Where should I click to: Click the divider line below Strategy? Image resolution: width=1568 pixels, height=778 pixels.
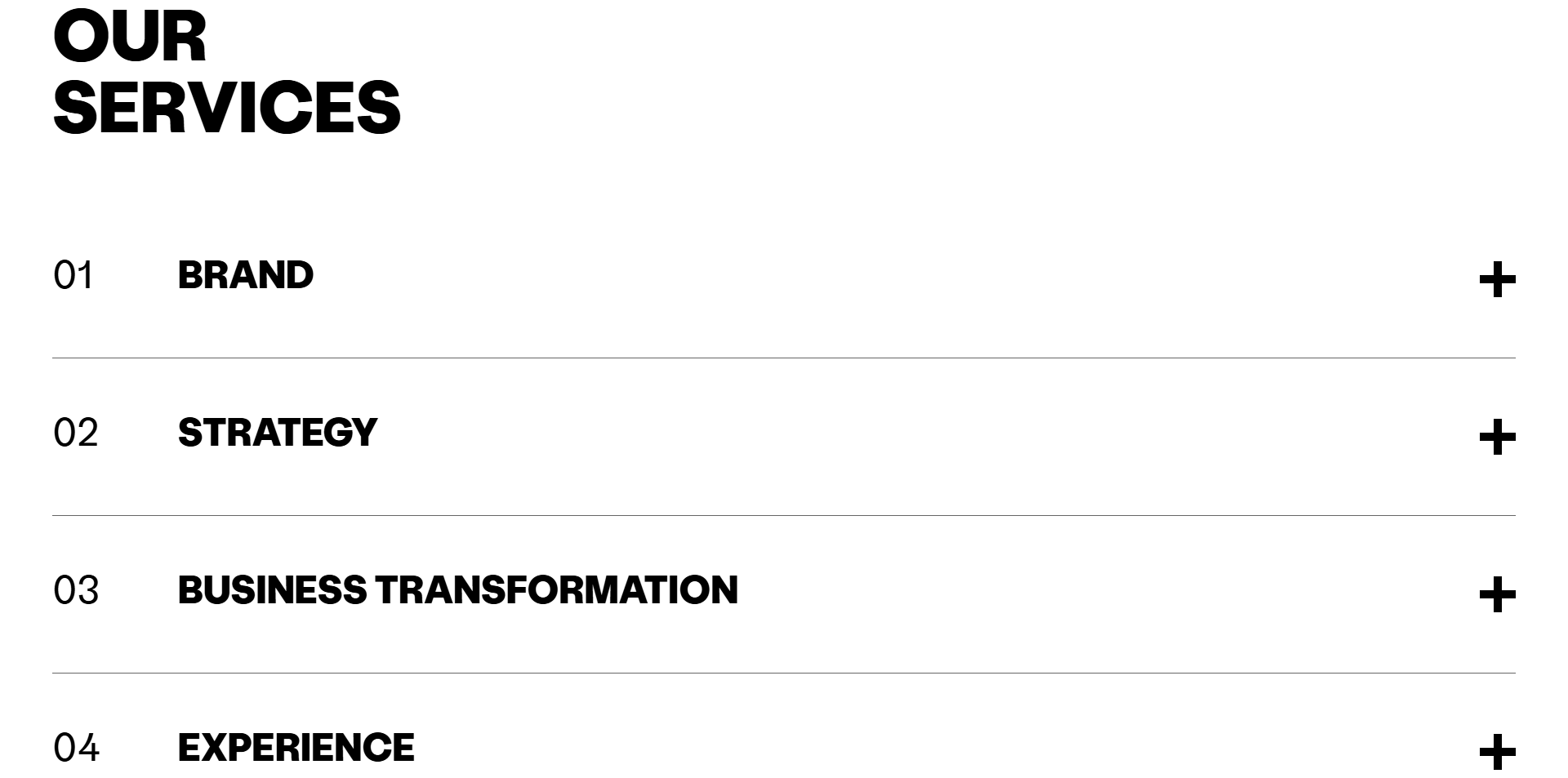(784, 515)
